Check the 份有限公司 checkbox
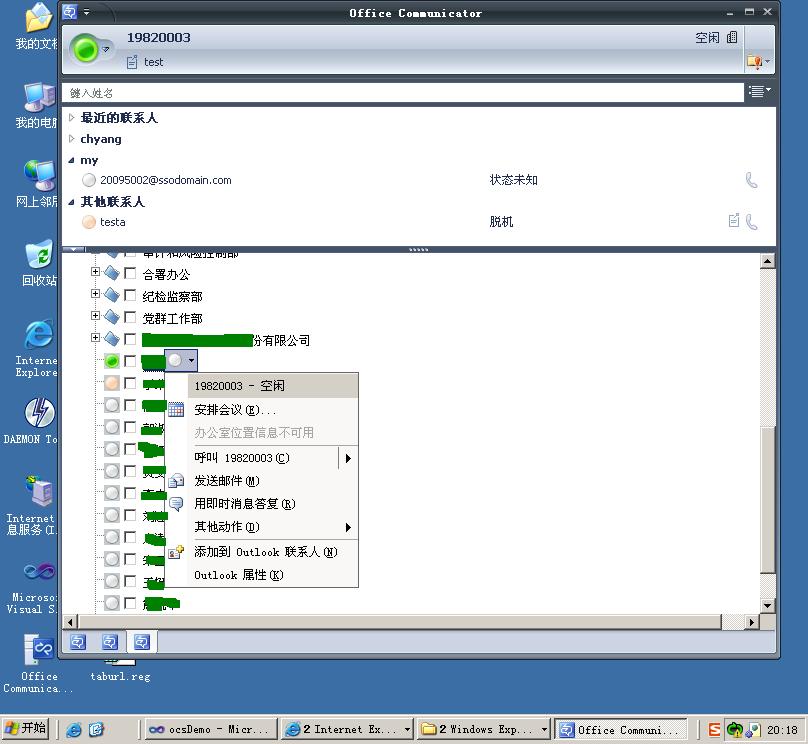 coord(130,339)
